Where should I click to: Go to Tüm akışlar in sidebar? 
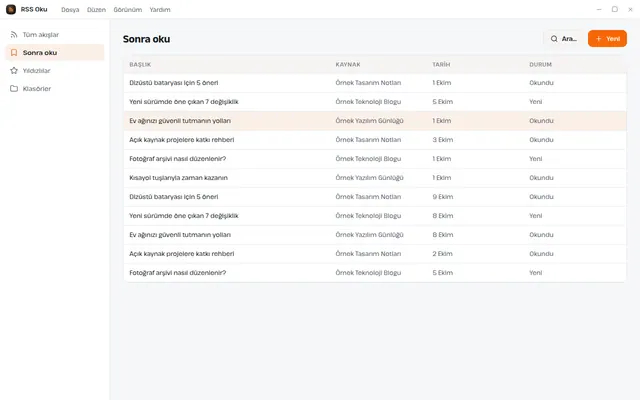55,35
